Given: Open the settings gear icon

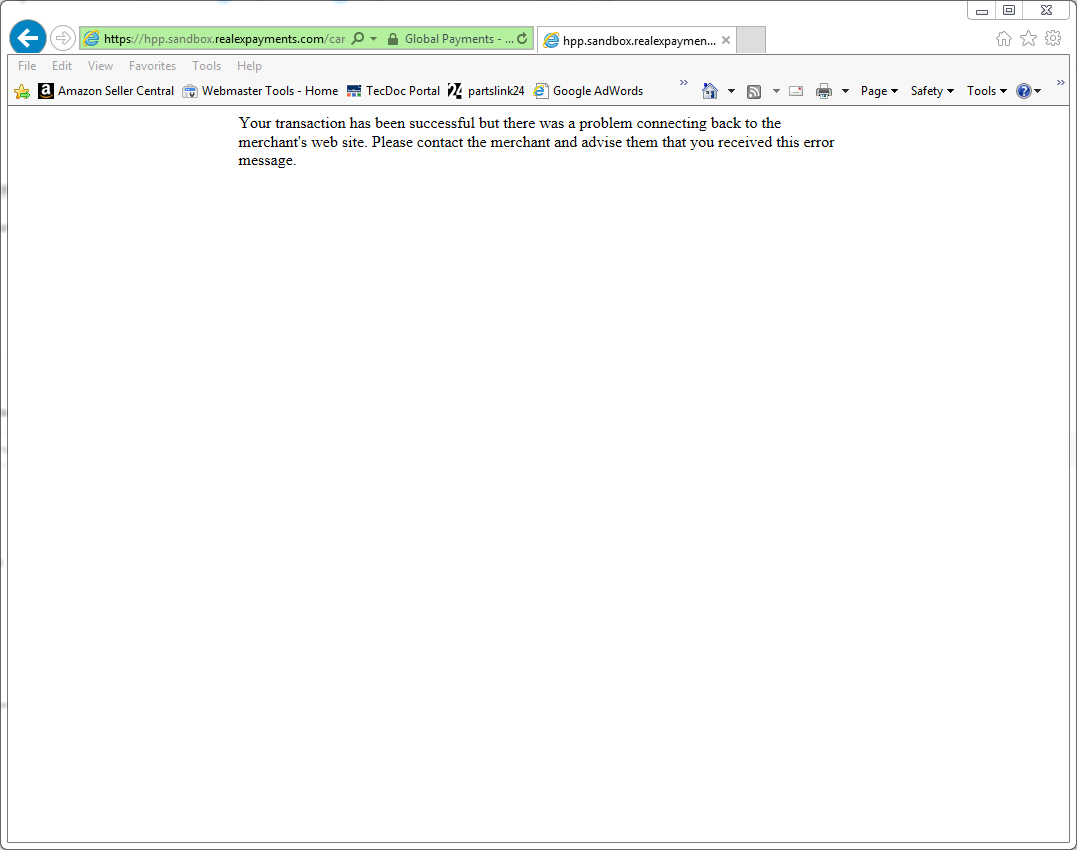Looking at the screenshot, I should (1053, 38).
